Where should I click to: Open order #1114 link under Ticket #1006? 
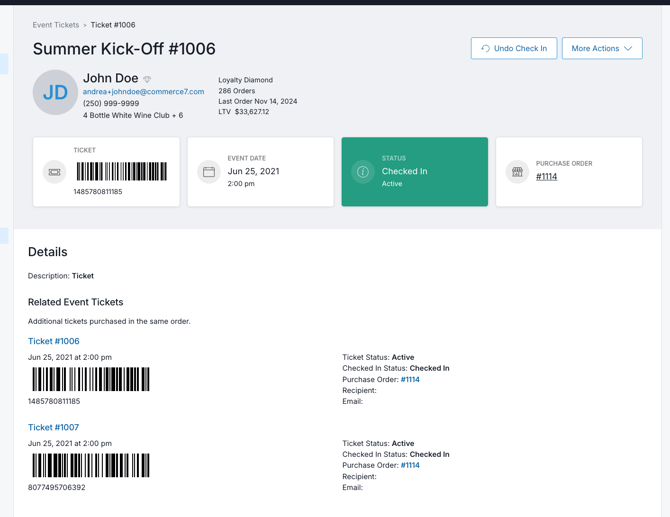tap(410, 380)
